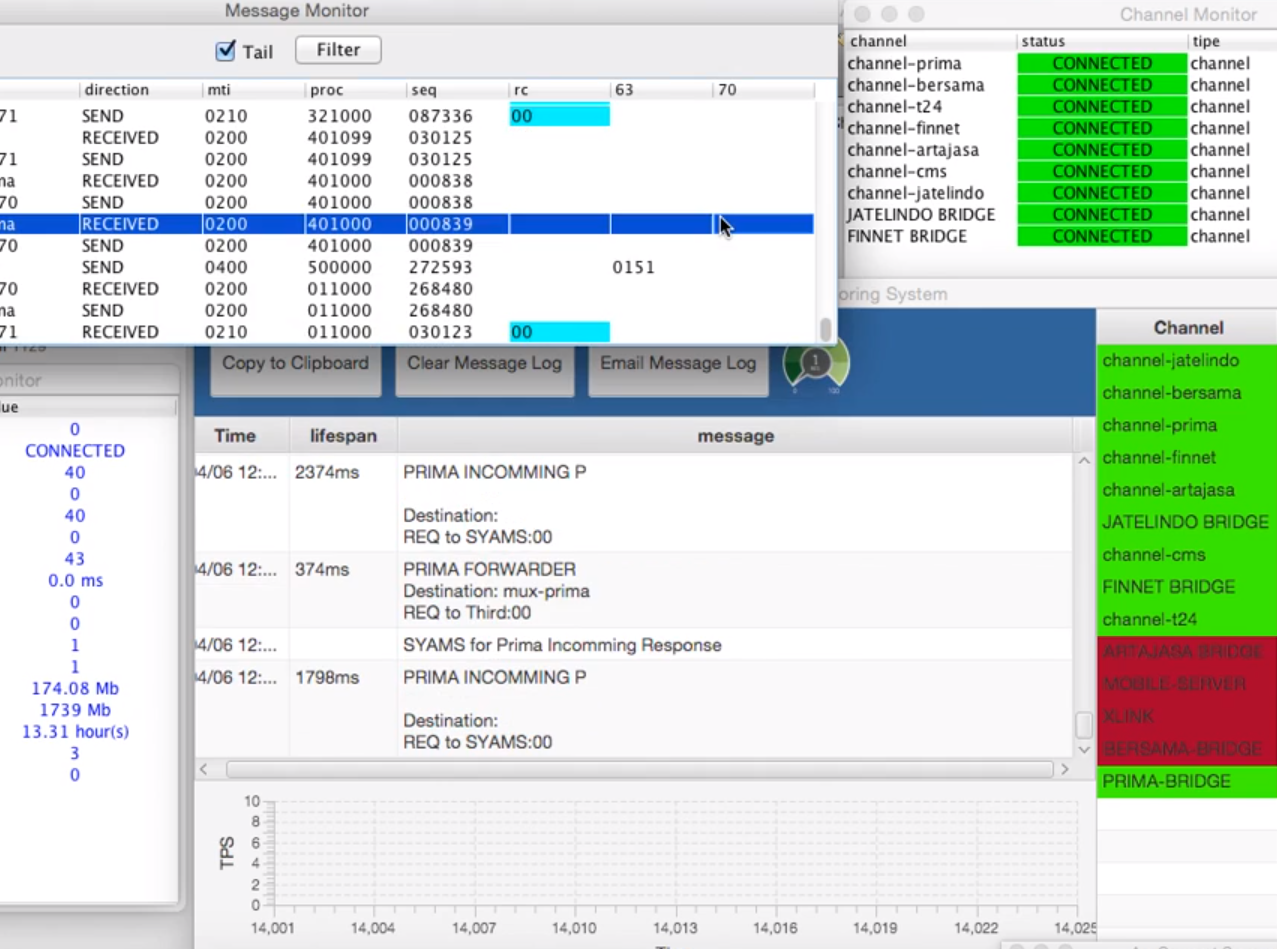Click the TPS gauge dial icon
This screenshot has width=1277, height=949.
click(x=815, y=363)
